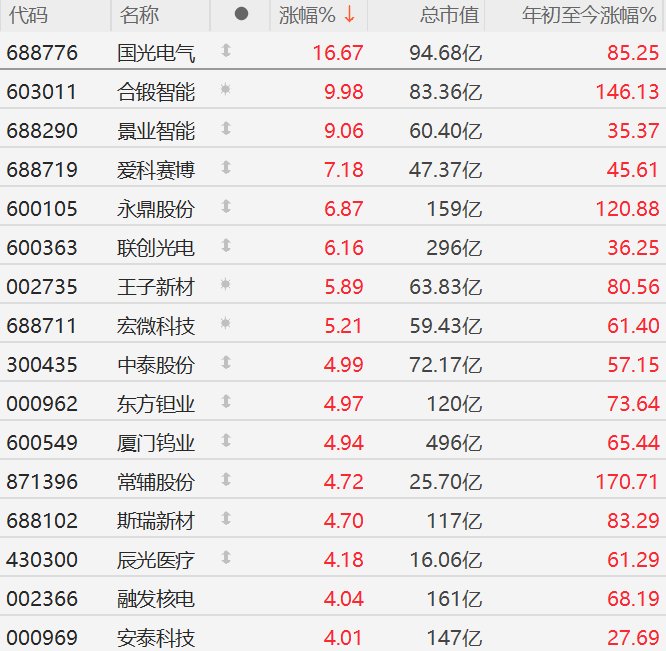This screenshot has width=666, height=651.
Task: Select stock code 000962
Action: (42, 404)
